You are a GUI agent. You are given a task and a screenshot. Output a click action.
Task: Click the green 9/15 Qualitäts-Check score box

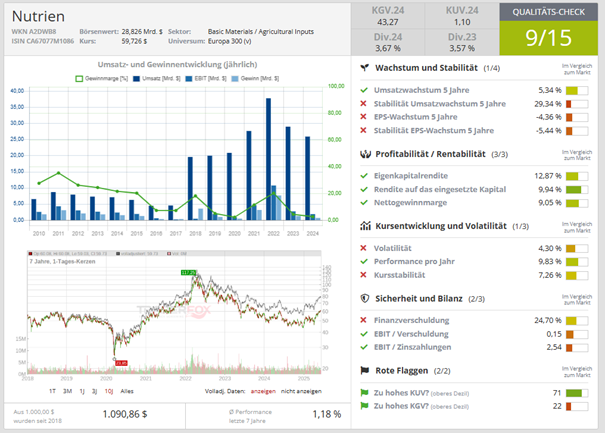point(548,38)
